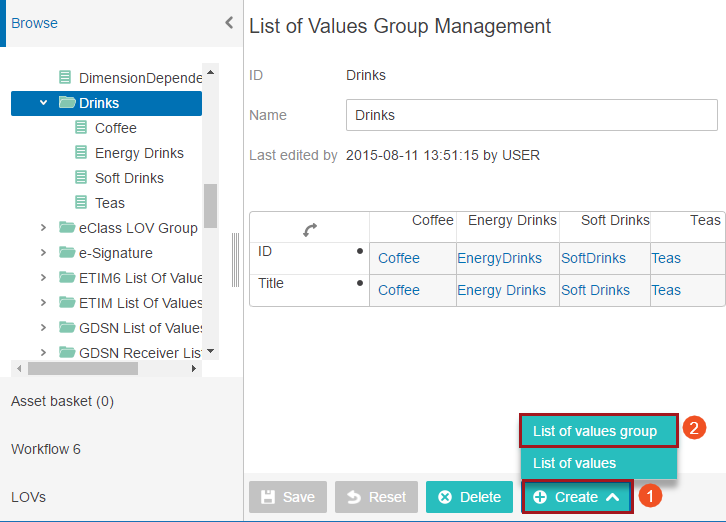Image resolution: width=726 pixels, height=522 pixels.
Task: Expand the GDSN List of Values node
Action: coord(43,327)
